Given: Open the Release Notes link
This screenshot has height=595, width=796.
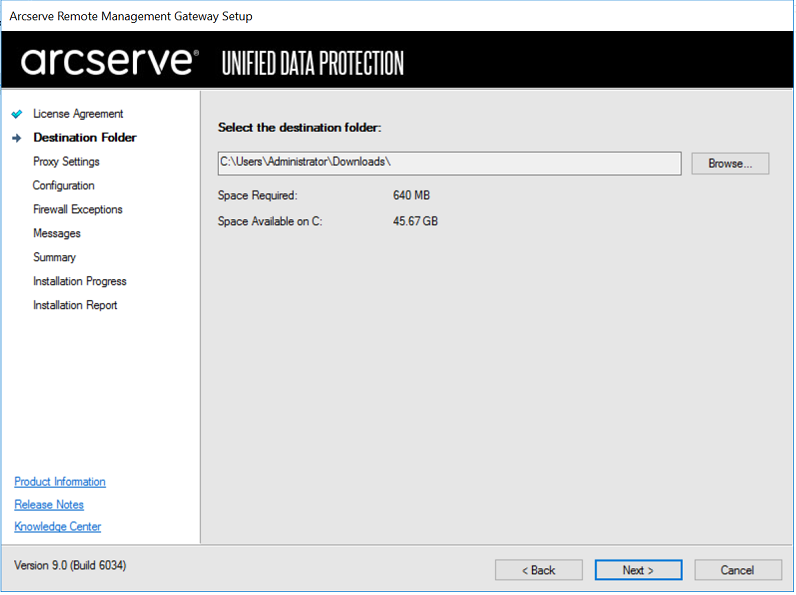Looking at the screenshot, I should pos(49,505).
